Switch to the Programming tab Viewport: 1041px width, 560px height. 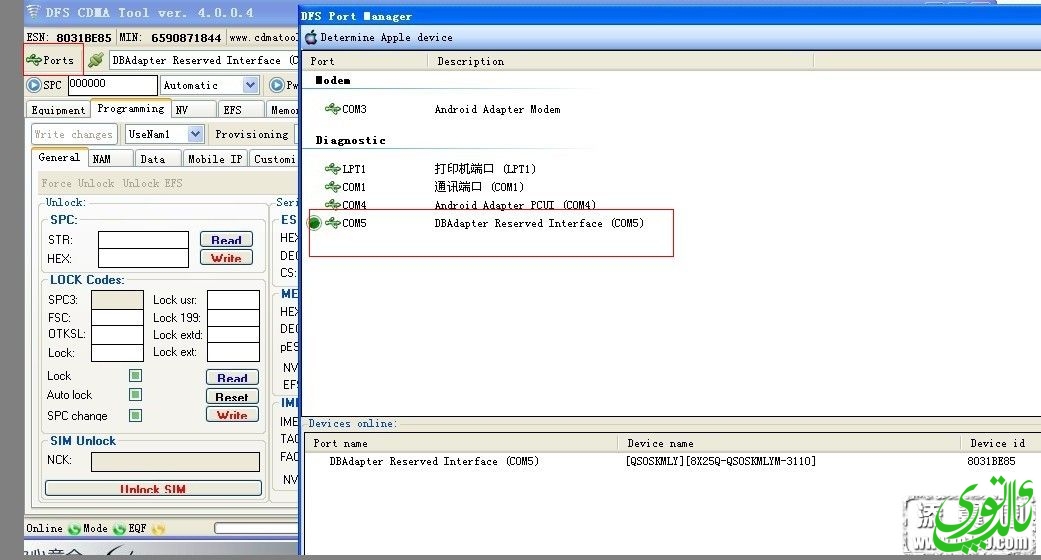pos(131,108)
